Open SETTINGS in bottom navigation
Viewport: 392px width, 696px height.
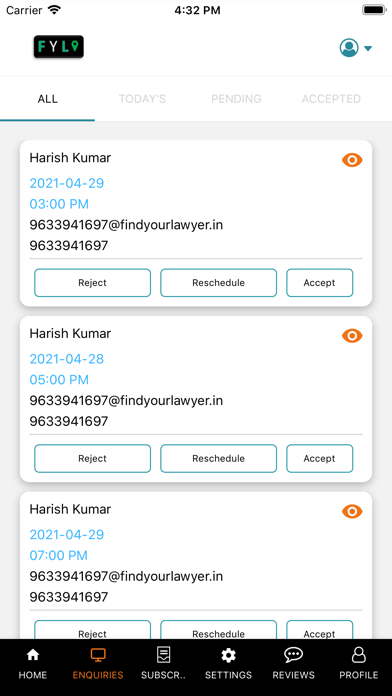[x=228, y=664]
